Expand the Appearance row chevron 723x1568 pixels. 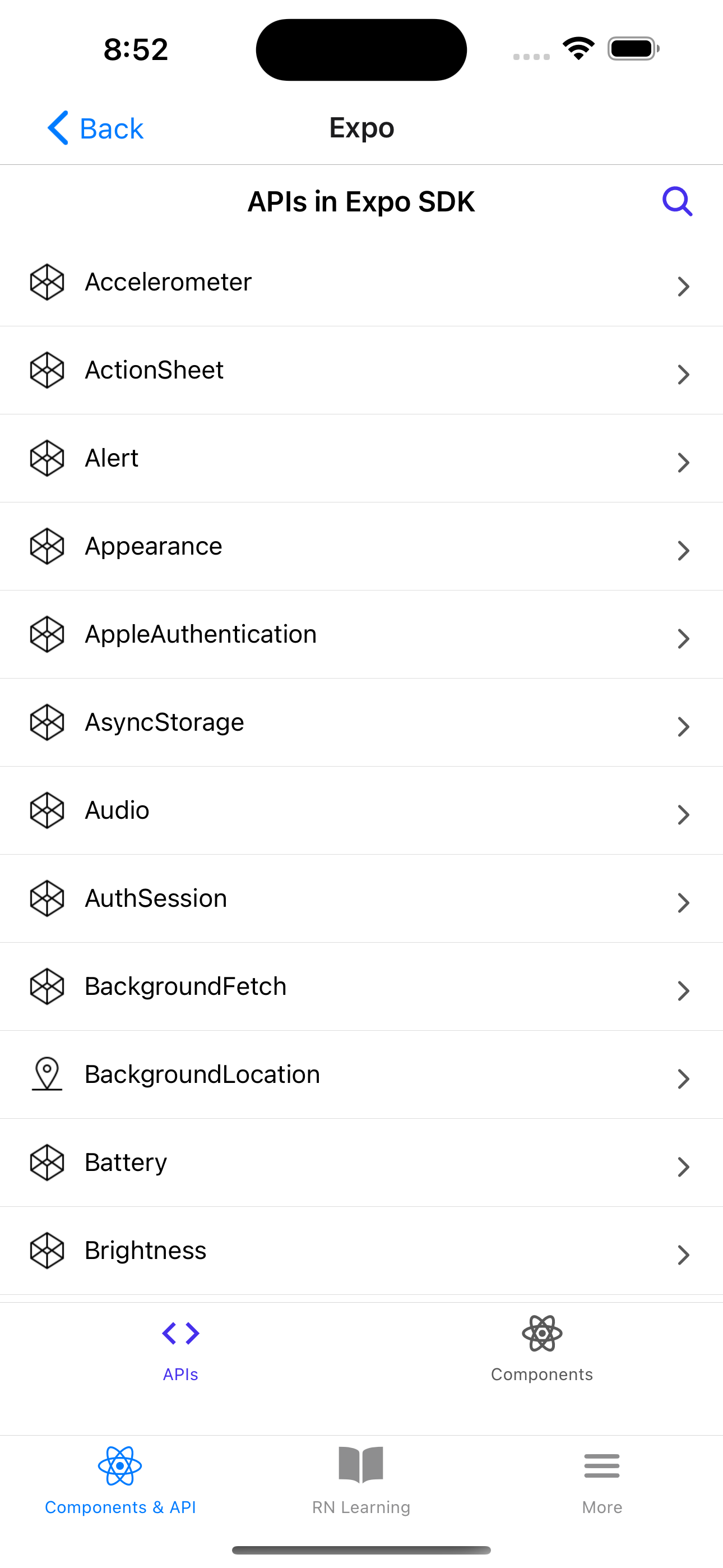pyautogui.click(x=683, y=550)
